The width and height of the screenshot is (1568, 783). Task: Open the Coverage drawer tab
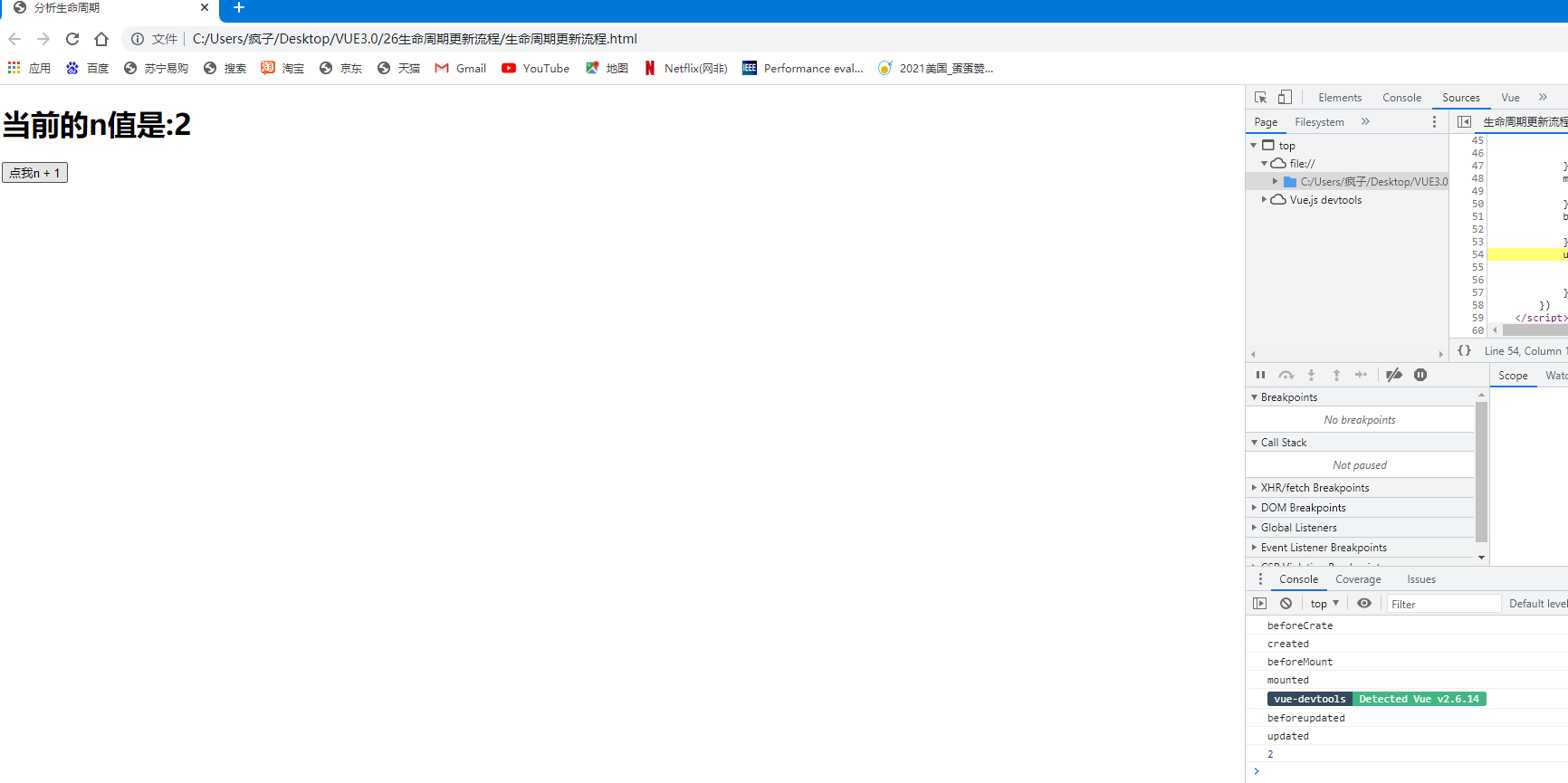1358,579
